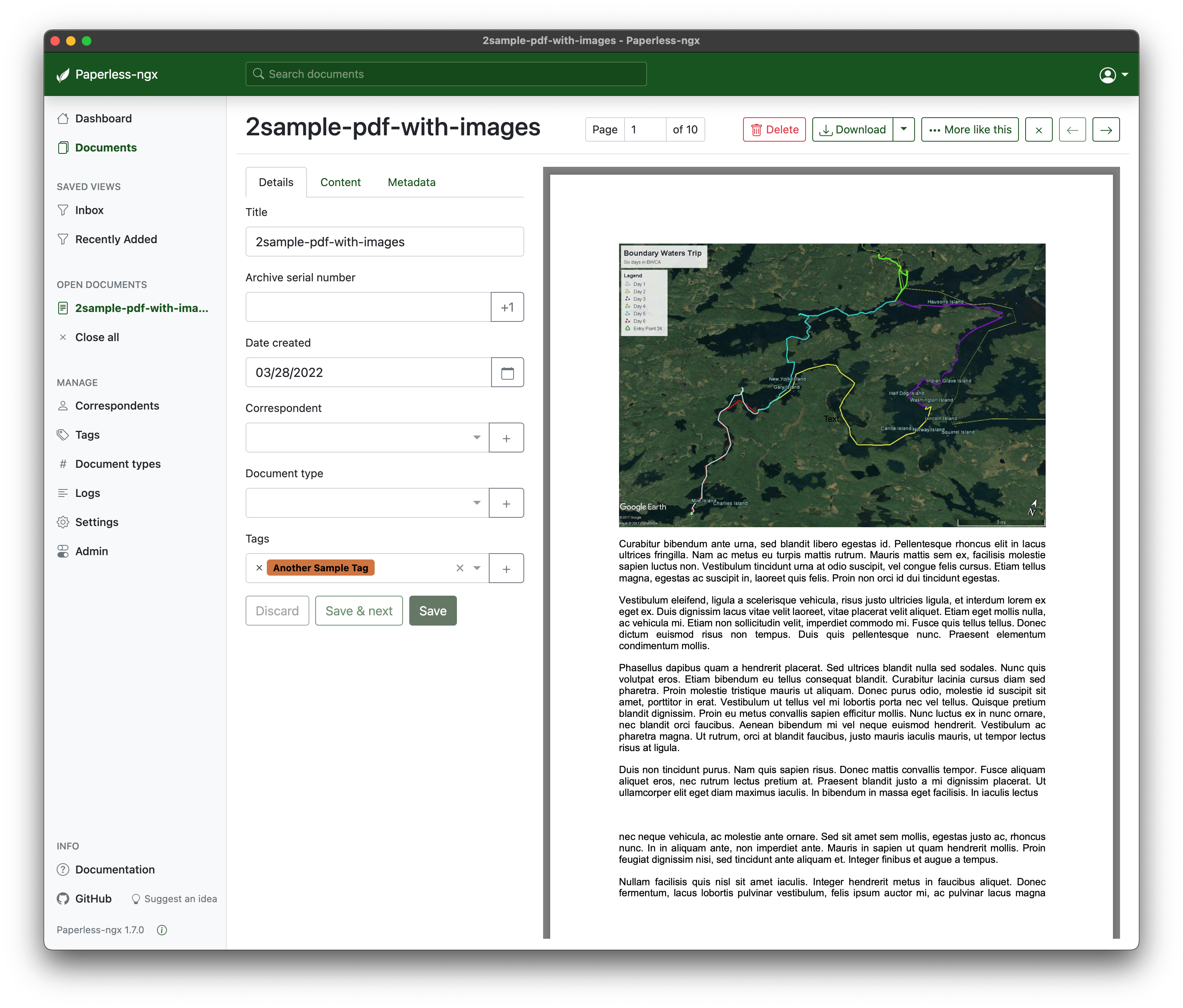Open the Correspondent dropdown
The image size is (1183, 1008).
click(x=367, y=438)
